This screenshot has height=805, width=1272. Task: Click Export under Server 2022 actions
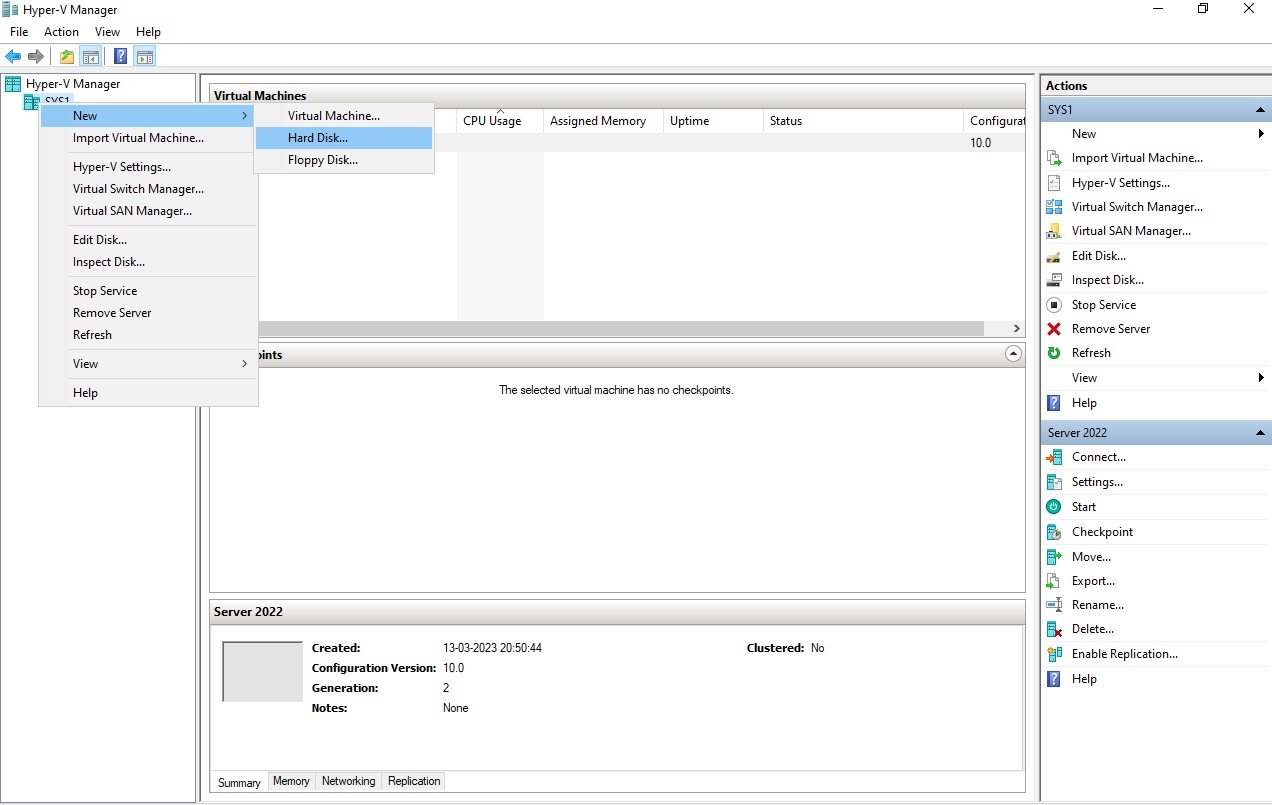pos(1093,581)
